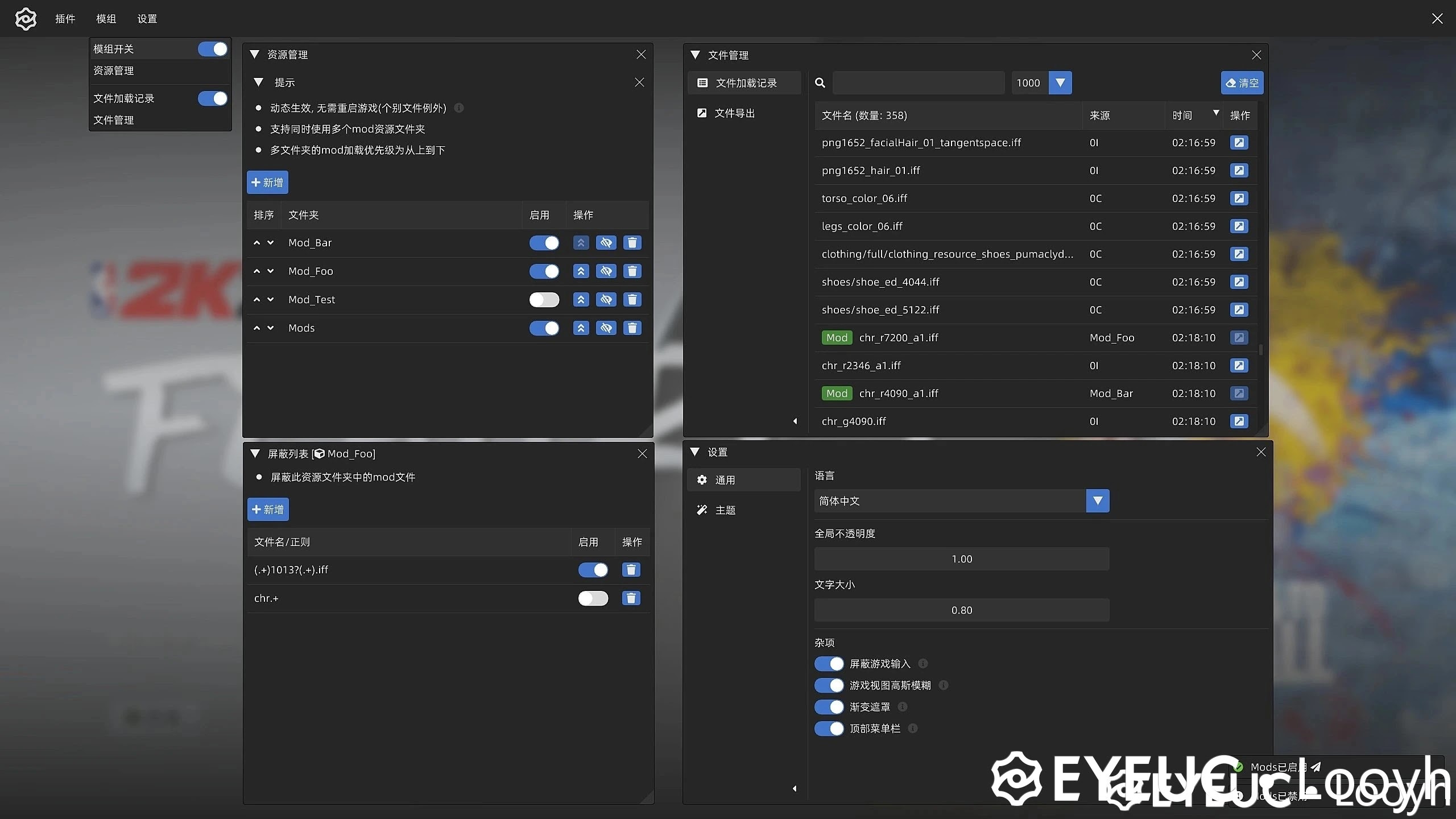Switch to the 主题 settings tab
The width and height of the screenshot is (1456, 819).
pos(725,510)
